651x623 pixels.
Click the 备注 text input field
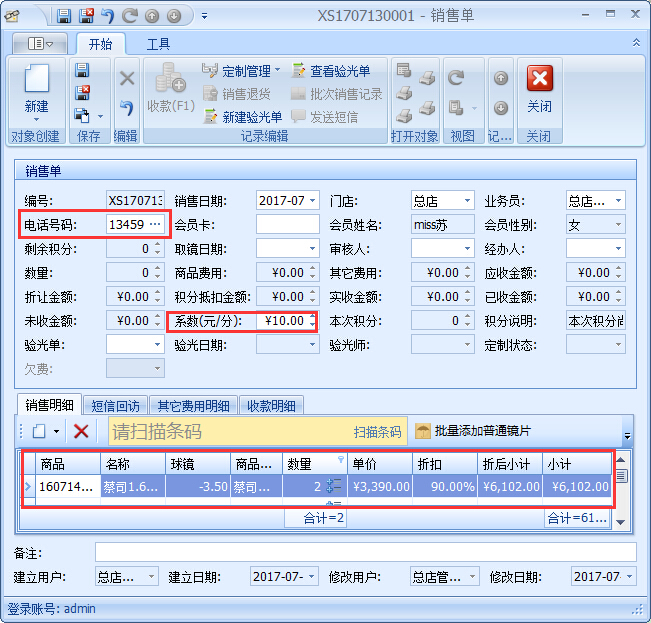(365, 552)
